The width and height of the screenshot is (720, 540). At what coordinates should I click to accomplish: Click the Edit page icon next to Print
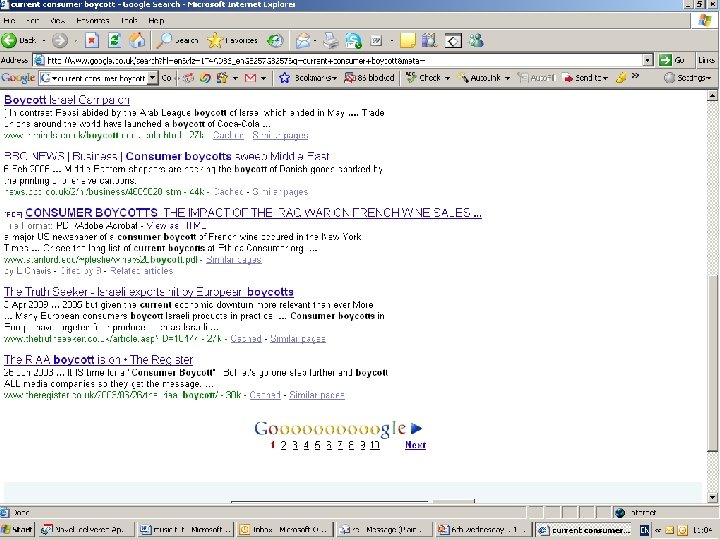(x=354, y=40)
